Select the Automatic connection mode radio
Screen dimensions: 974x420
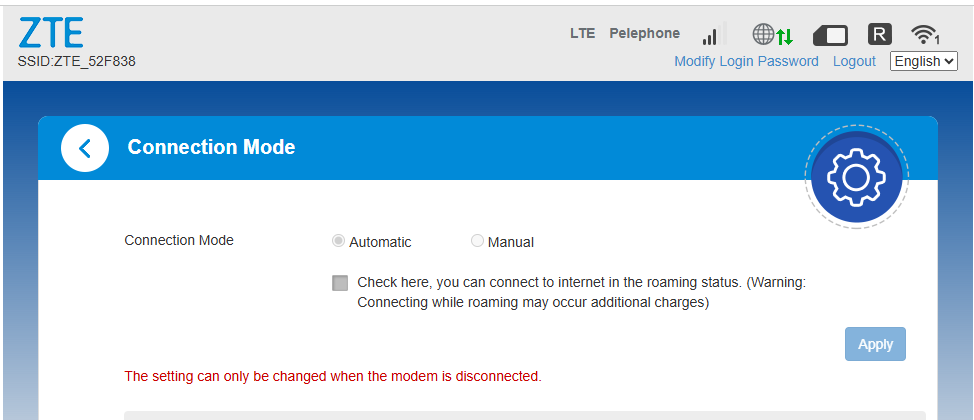click(338, 241)
